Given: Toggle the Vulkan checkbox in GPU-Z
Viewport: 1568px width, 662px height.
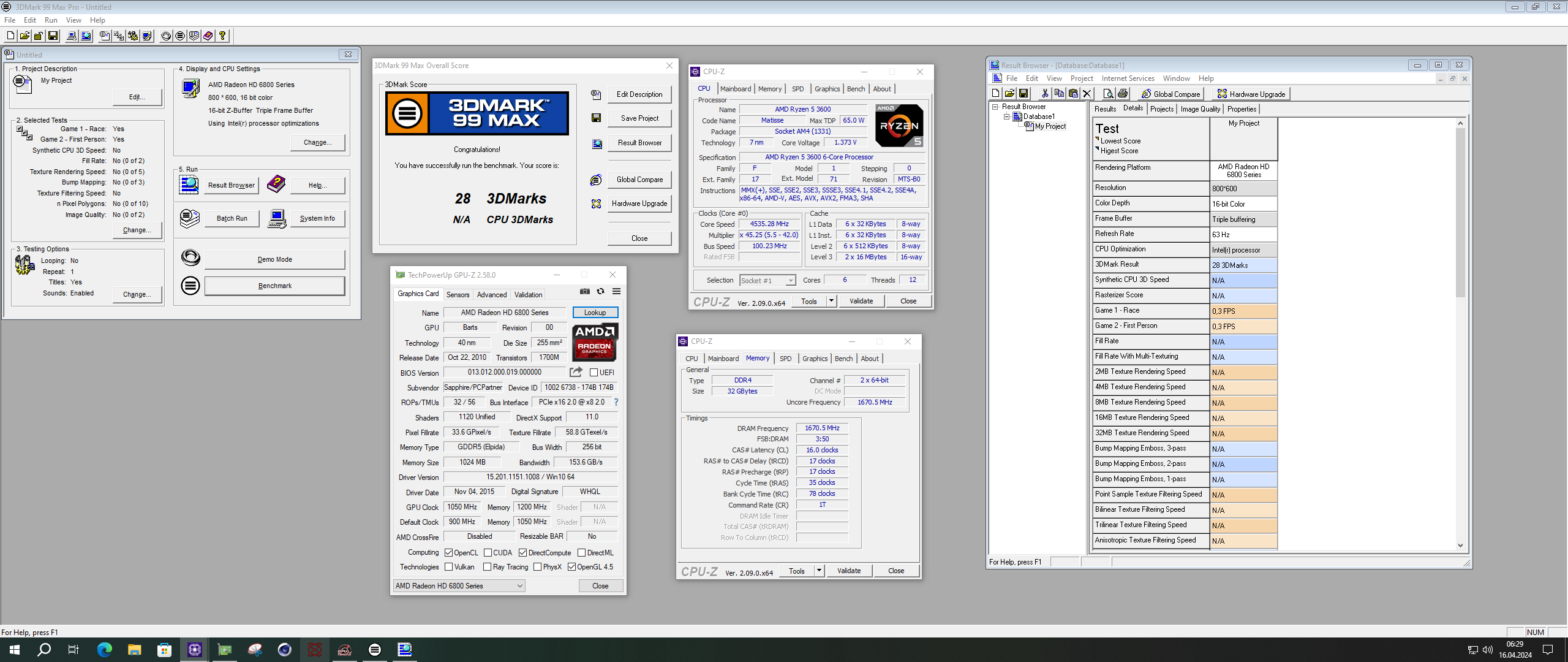Looking at the screenshot, I should pyautogui.click(x=448, y=567).
